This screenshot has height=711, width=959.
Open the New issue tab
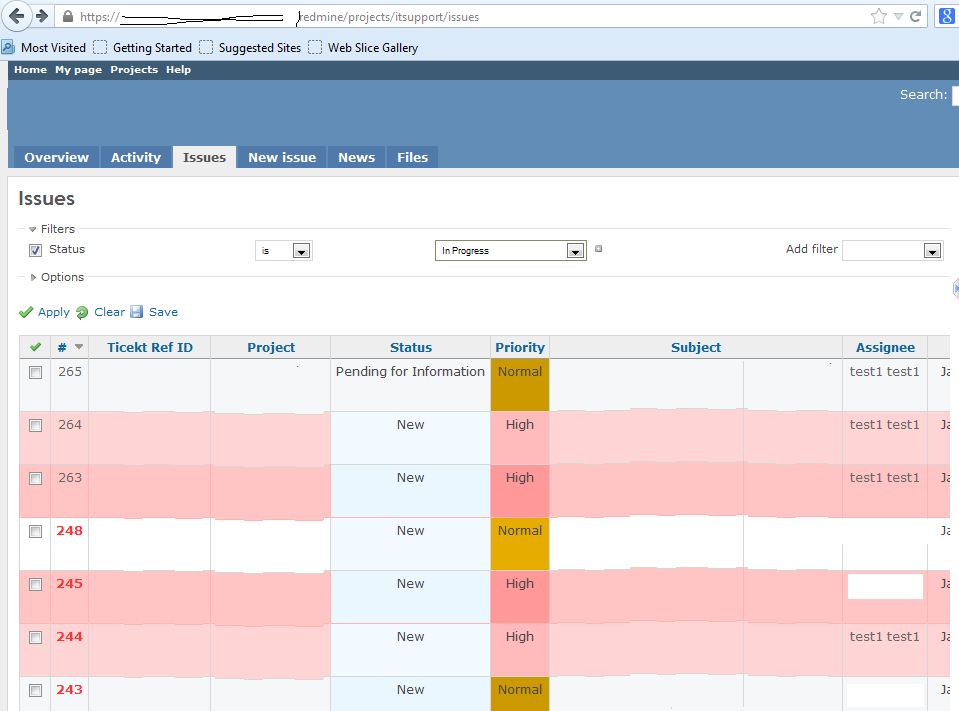click(x=282, y=157)
